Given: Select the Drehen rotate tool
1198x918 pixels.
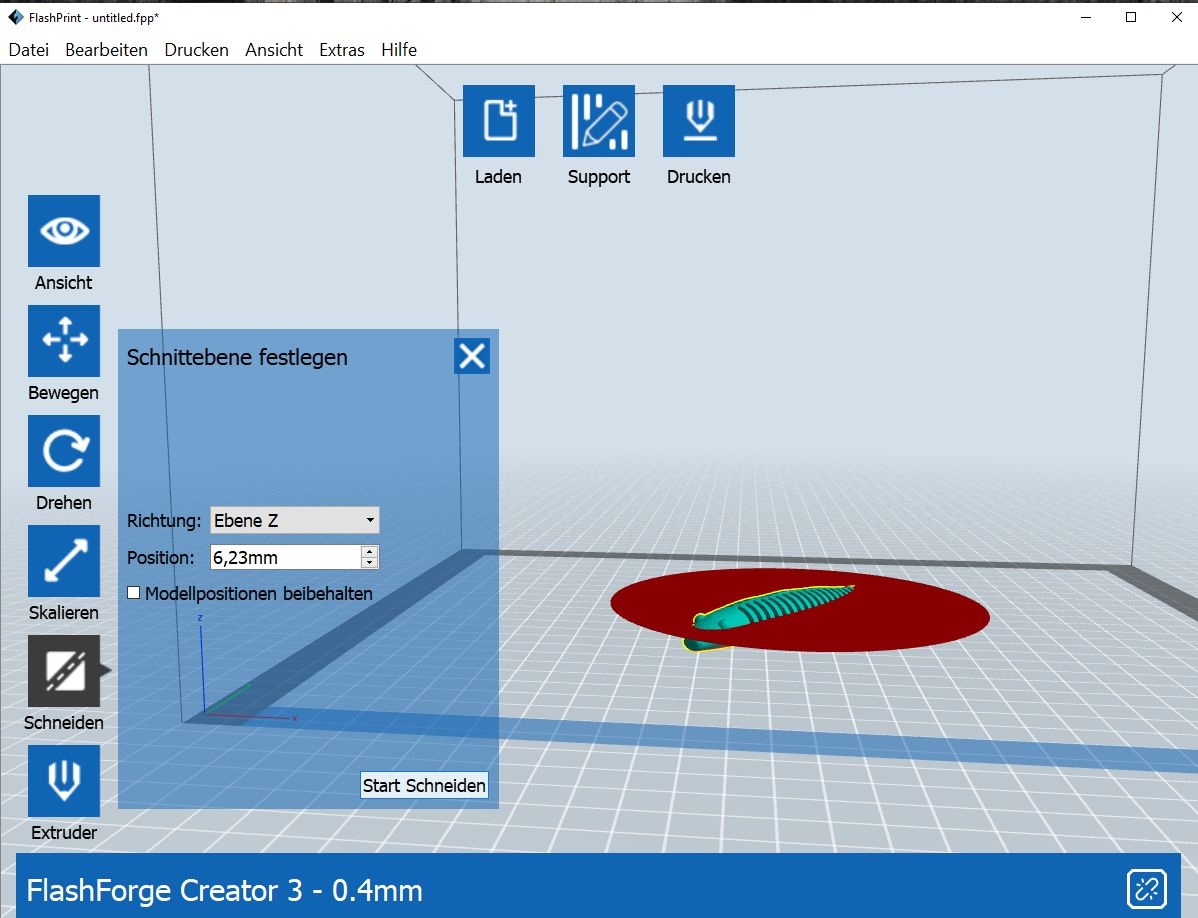Looking at the screenshot, I should point(64,451).
